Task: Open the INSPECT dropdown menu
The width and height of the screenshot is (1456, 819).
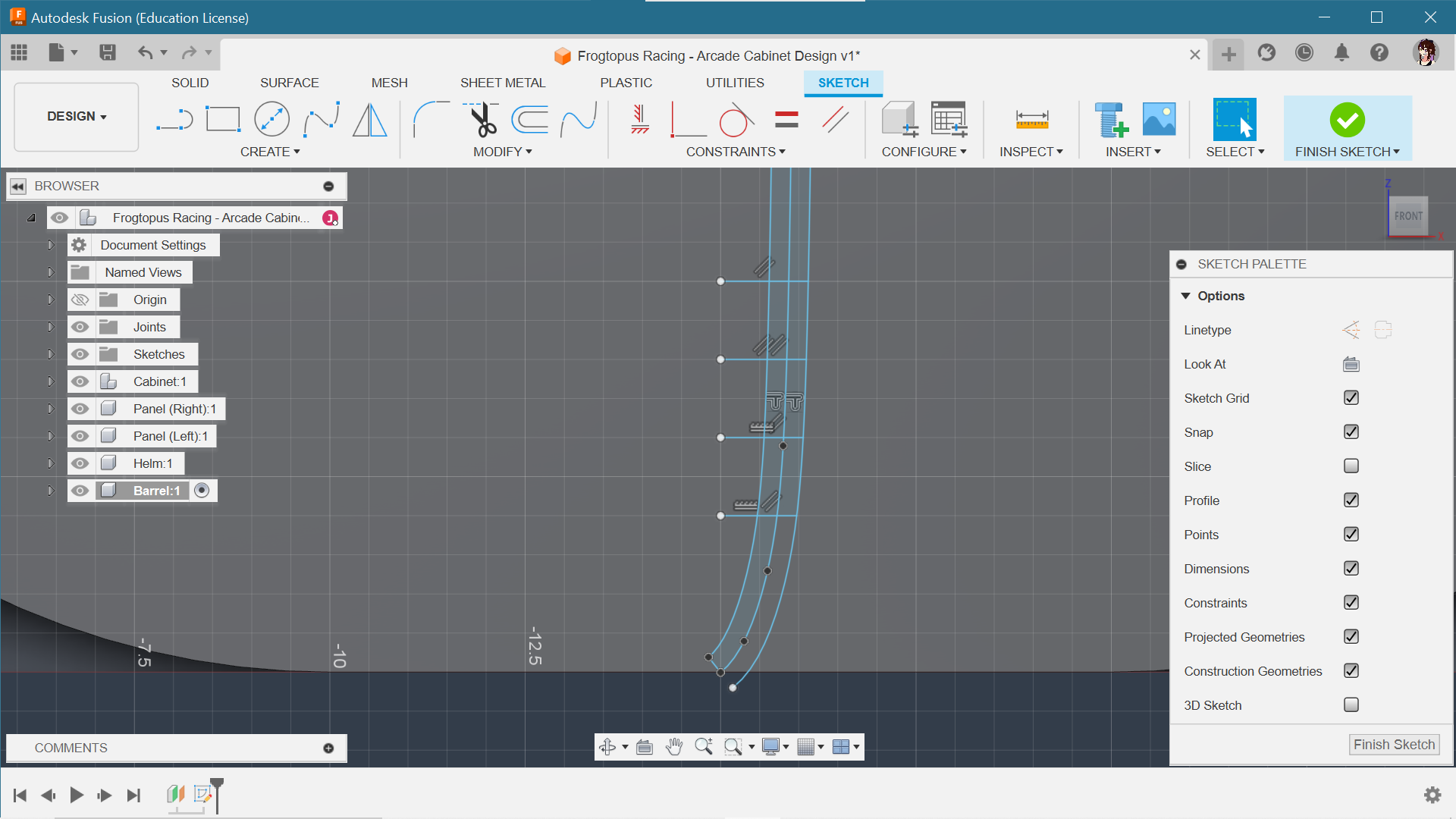Action: [1031, 152]
